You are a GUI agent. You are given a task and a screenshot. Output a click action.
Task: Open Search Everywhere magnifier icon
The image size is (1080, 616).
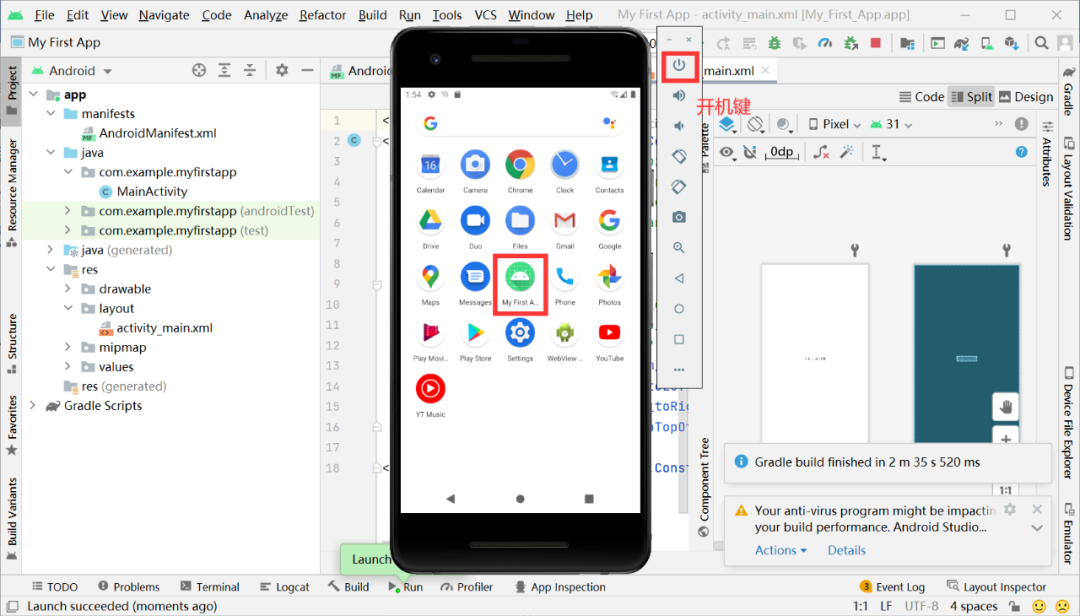click(1041, 43)
